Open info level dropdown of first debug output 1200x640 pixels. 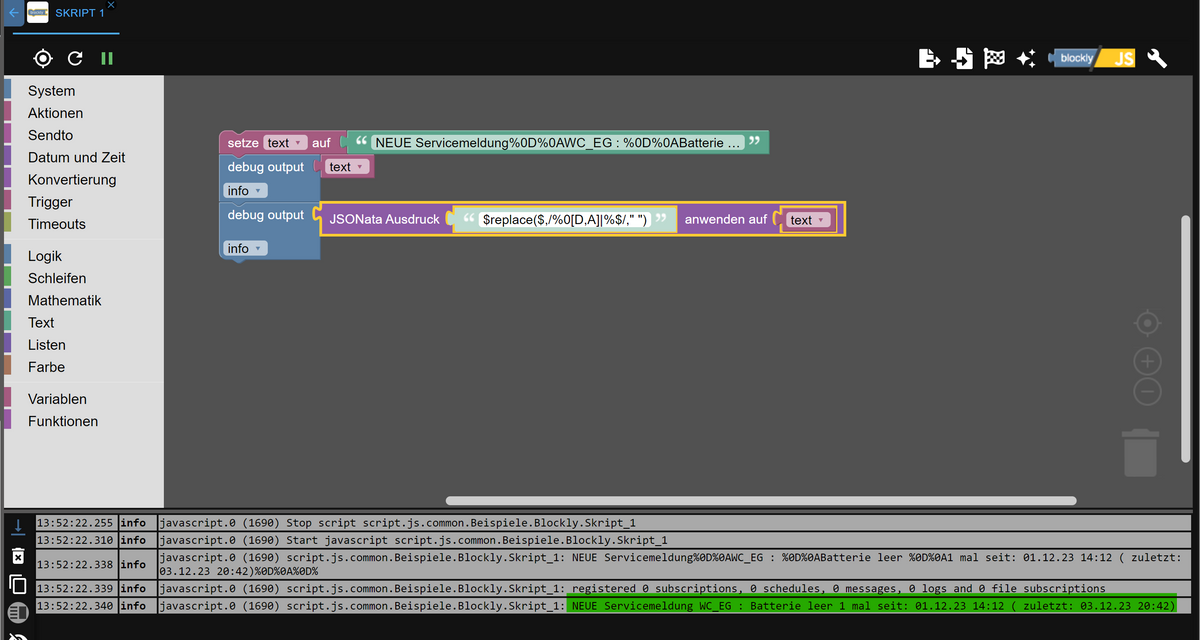245,191
